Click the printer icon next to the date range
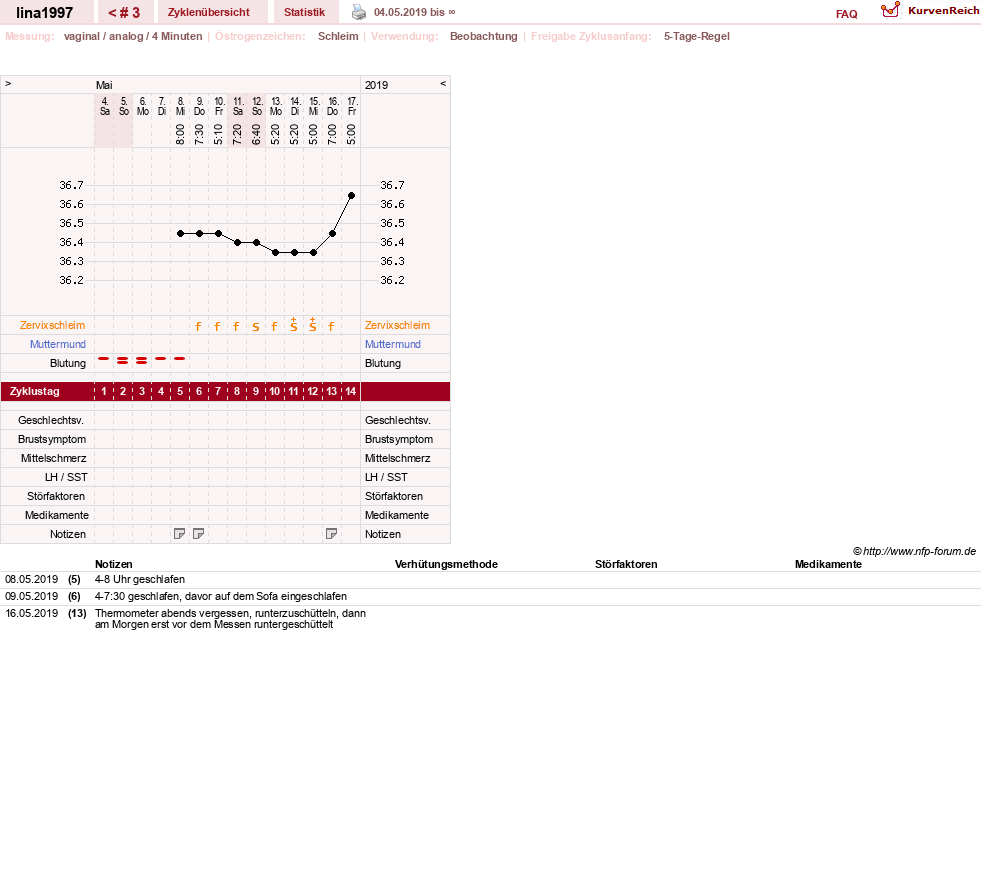This screenshot has width=981, height=877. click(x=358, y=12)
